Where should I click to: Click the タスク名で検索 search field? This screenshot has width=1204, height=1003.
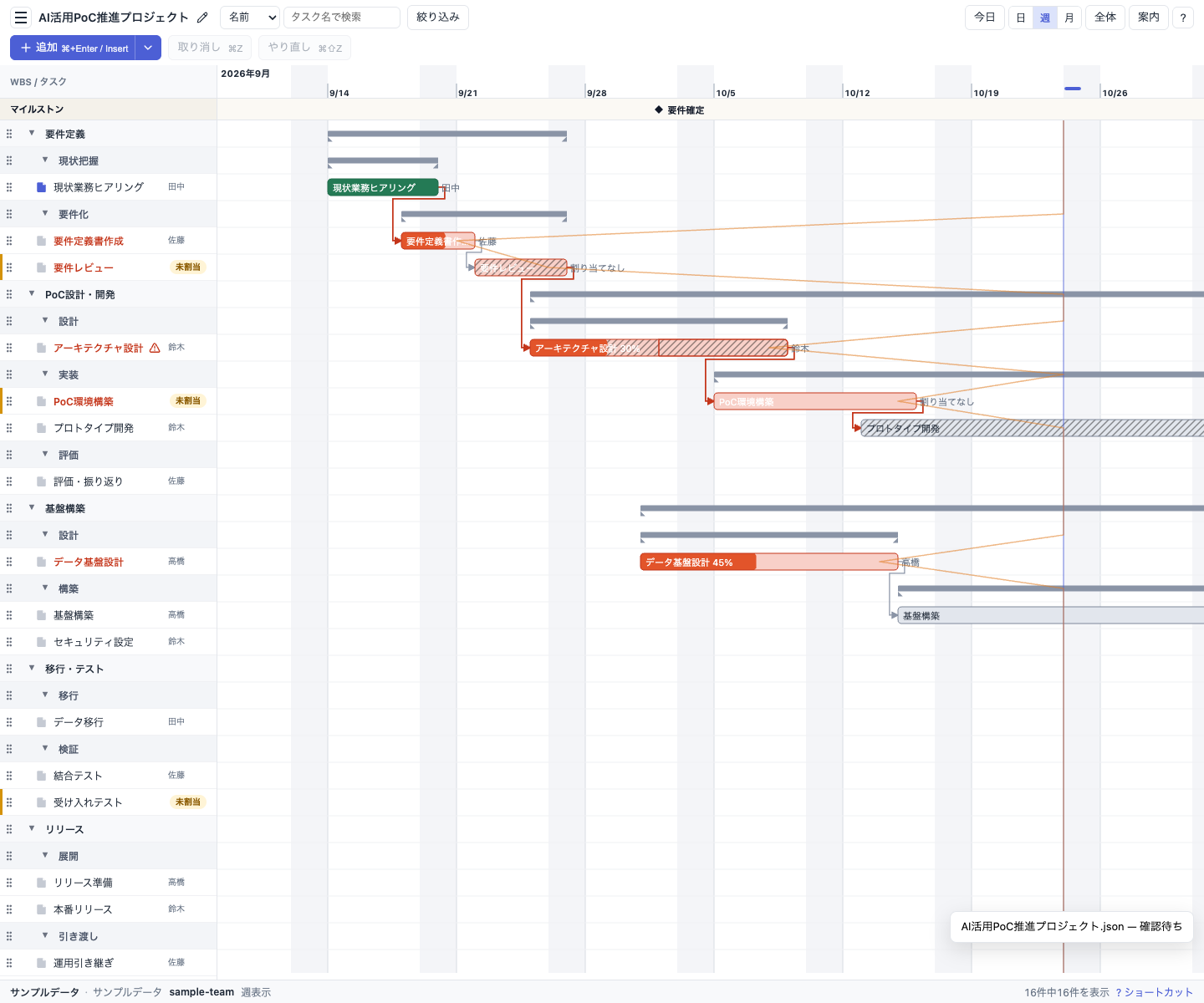click(342, 18)
